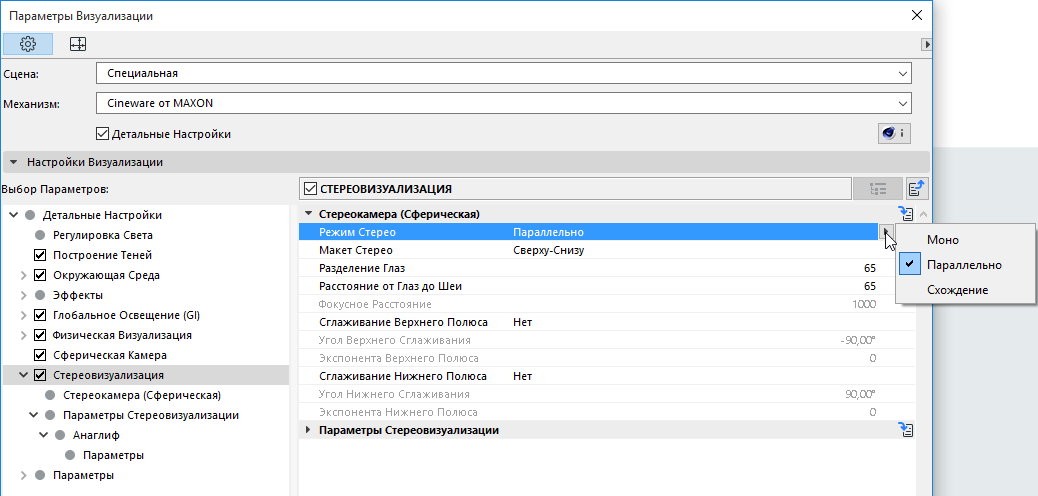
Task: Click Сглаживание Верхнего Полюса value Нет
Action: (x=522, y=322)
